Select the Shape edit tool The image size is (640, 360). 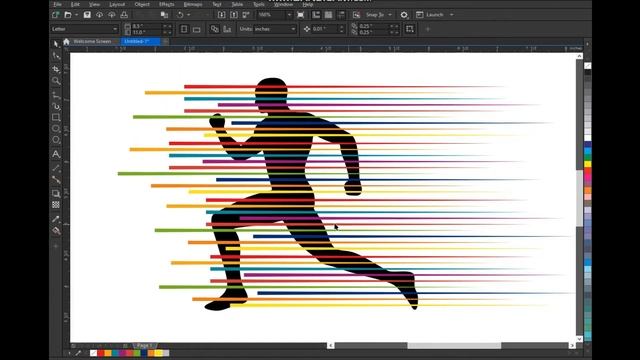point(56,56)
